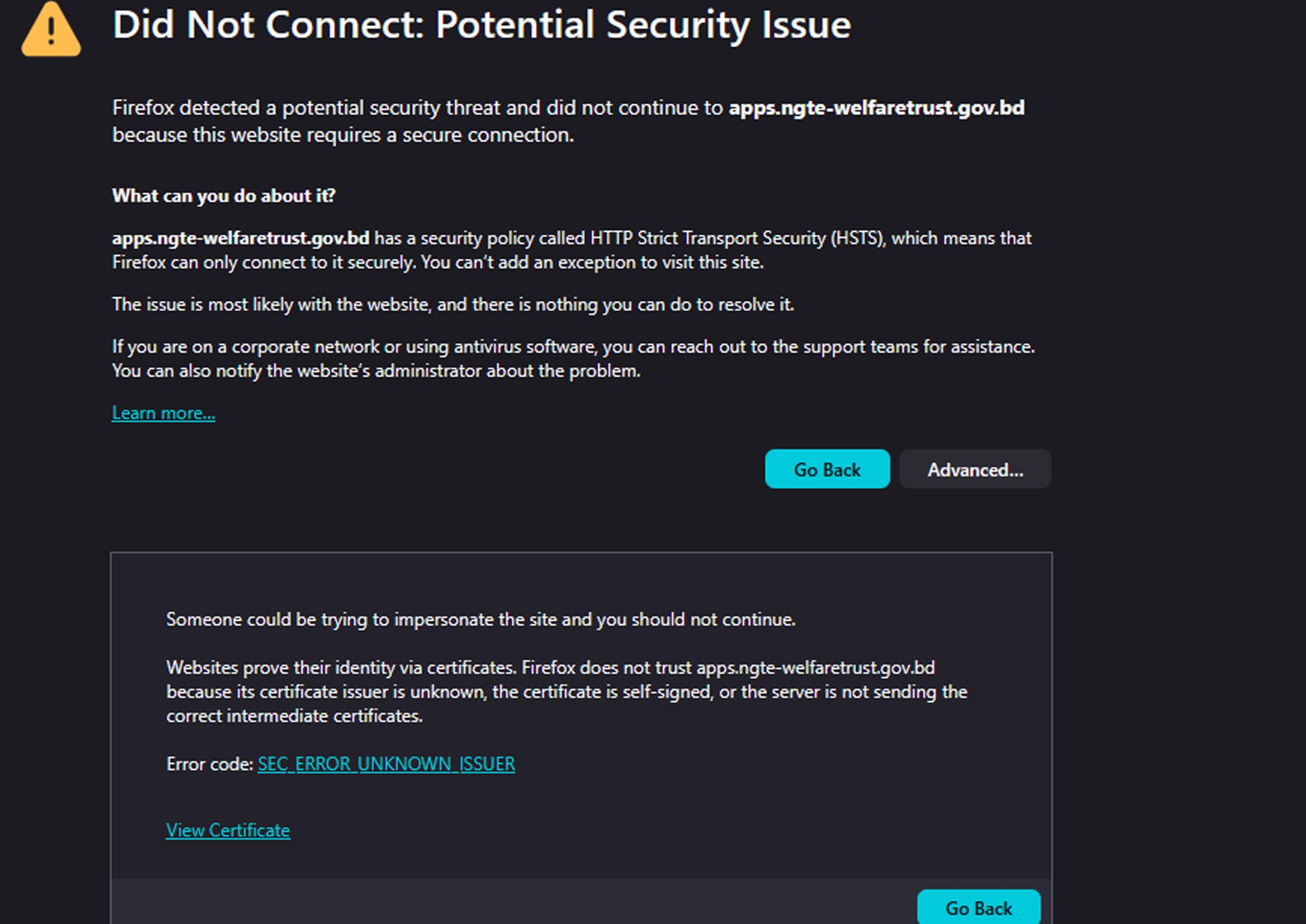This screenshot has height=924, width=1306.
Task: Click the domain name in the certificate explanation
Action: [815, 668]
